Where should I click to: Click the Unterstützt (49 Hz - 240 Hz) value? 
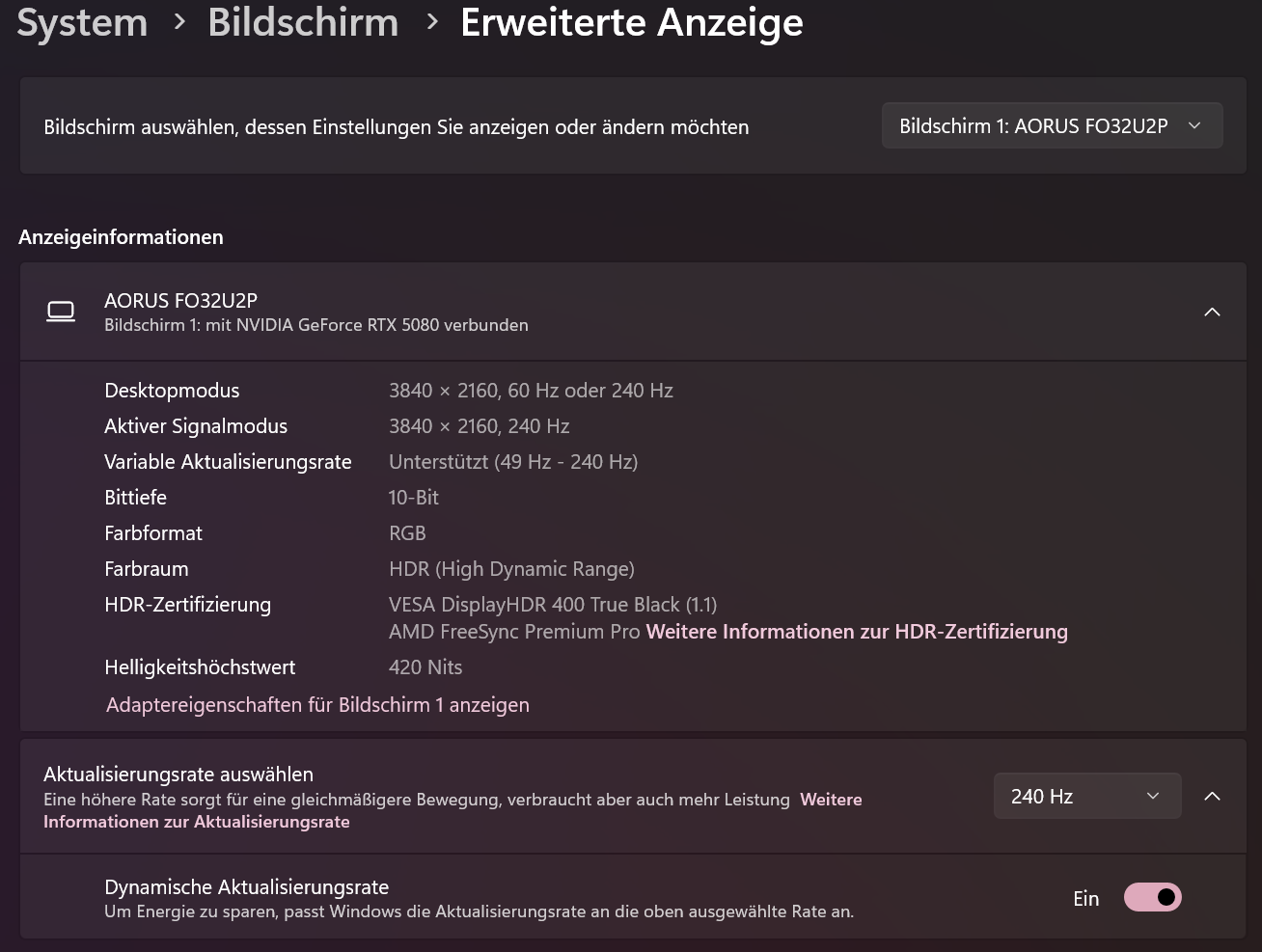pyautogui.click(x=513, y=462)
